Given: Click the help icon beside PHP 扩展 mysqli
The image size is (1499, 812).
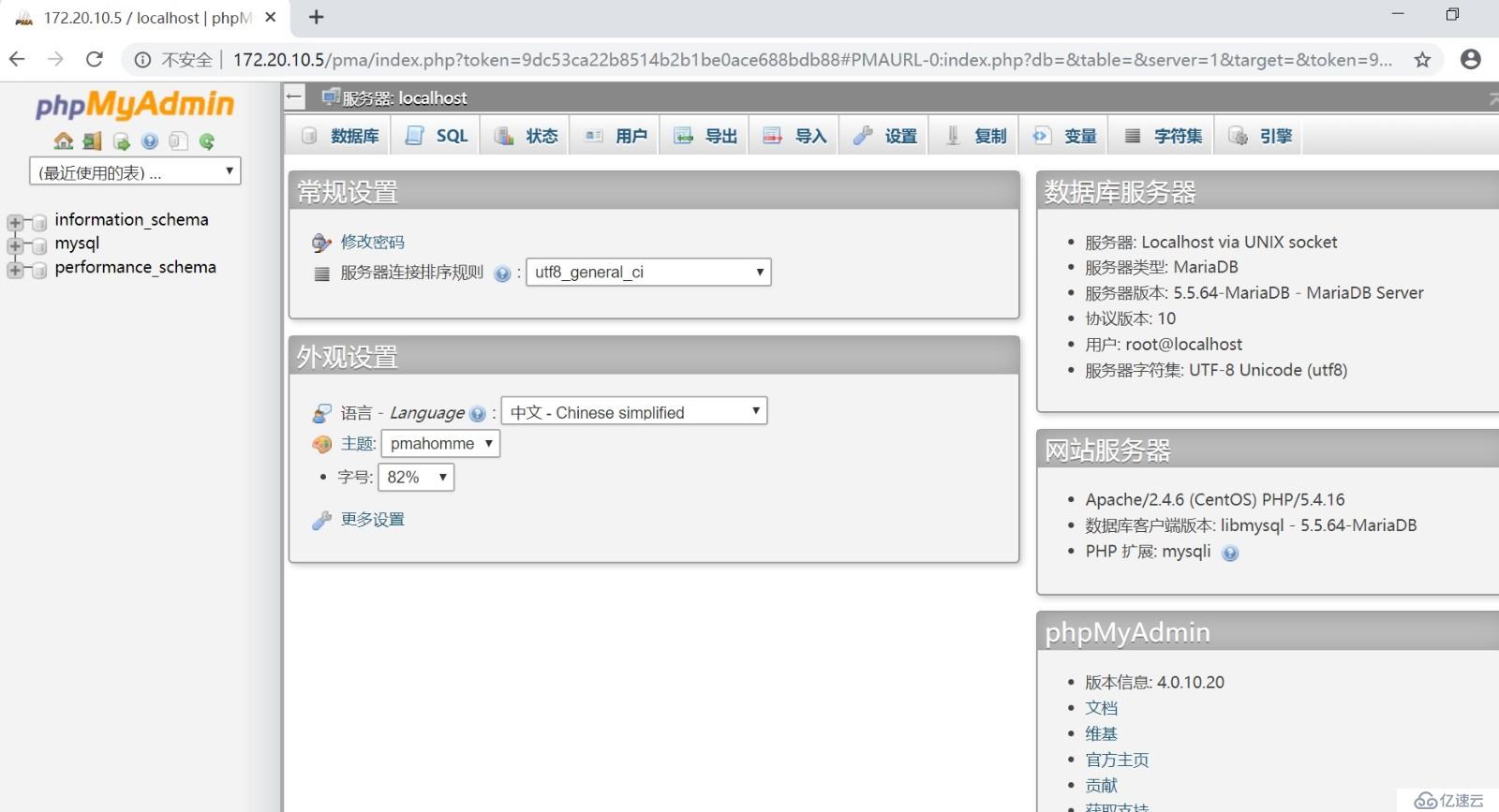Looking at the screenshot, I should (1230, 554).
